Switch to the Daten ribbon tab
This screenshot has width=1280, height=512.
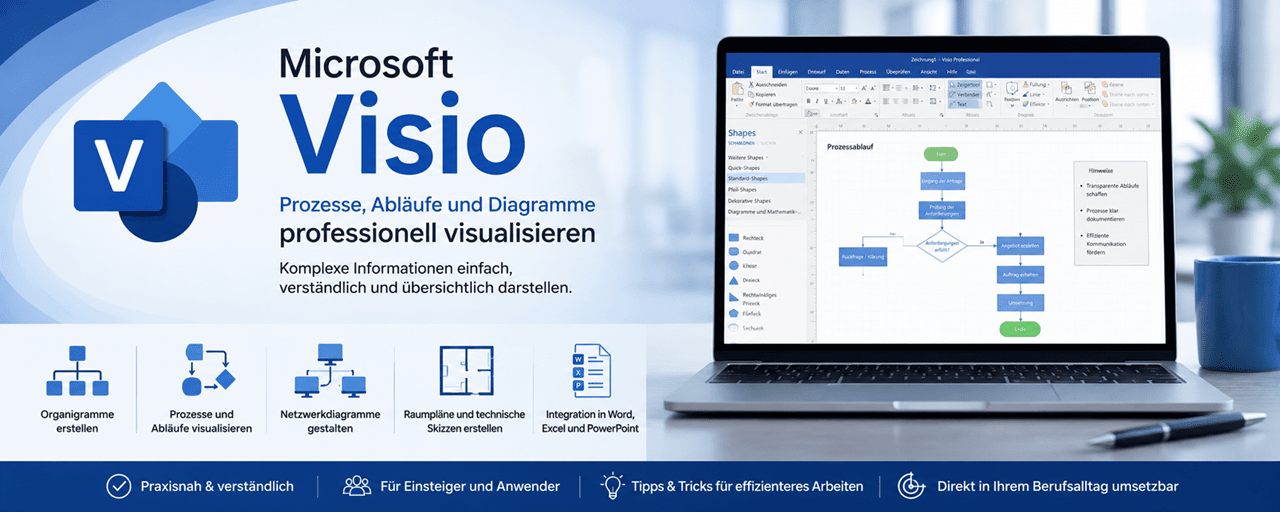[843, 72]
